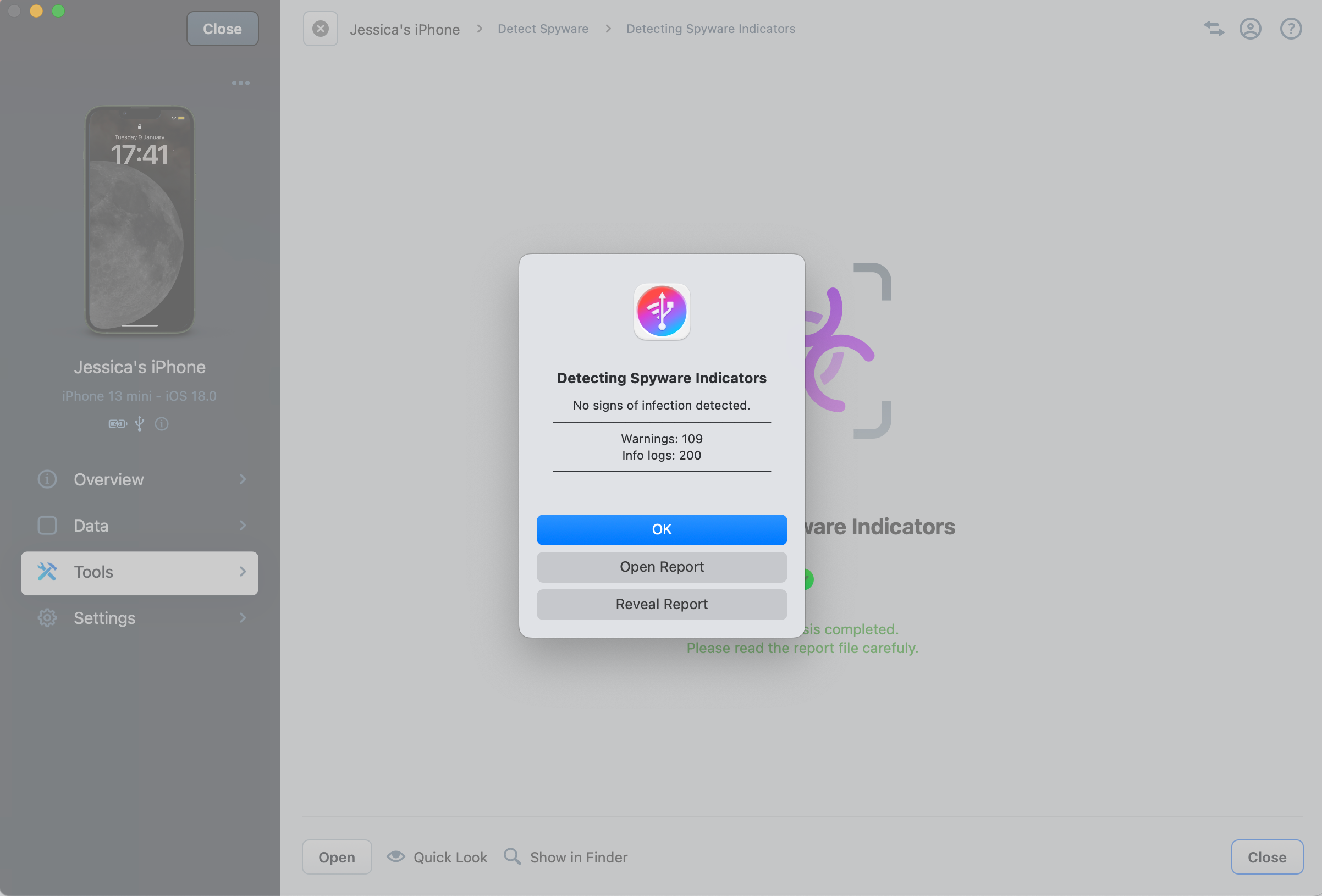The width and height of the screenshot is (1322, 896).
Task: Click the spyware biohazard scan graphic
Action: pos(847,350)
